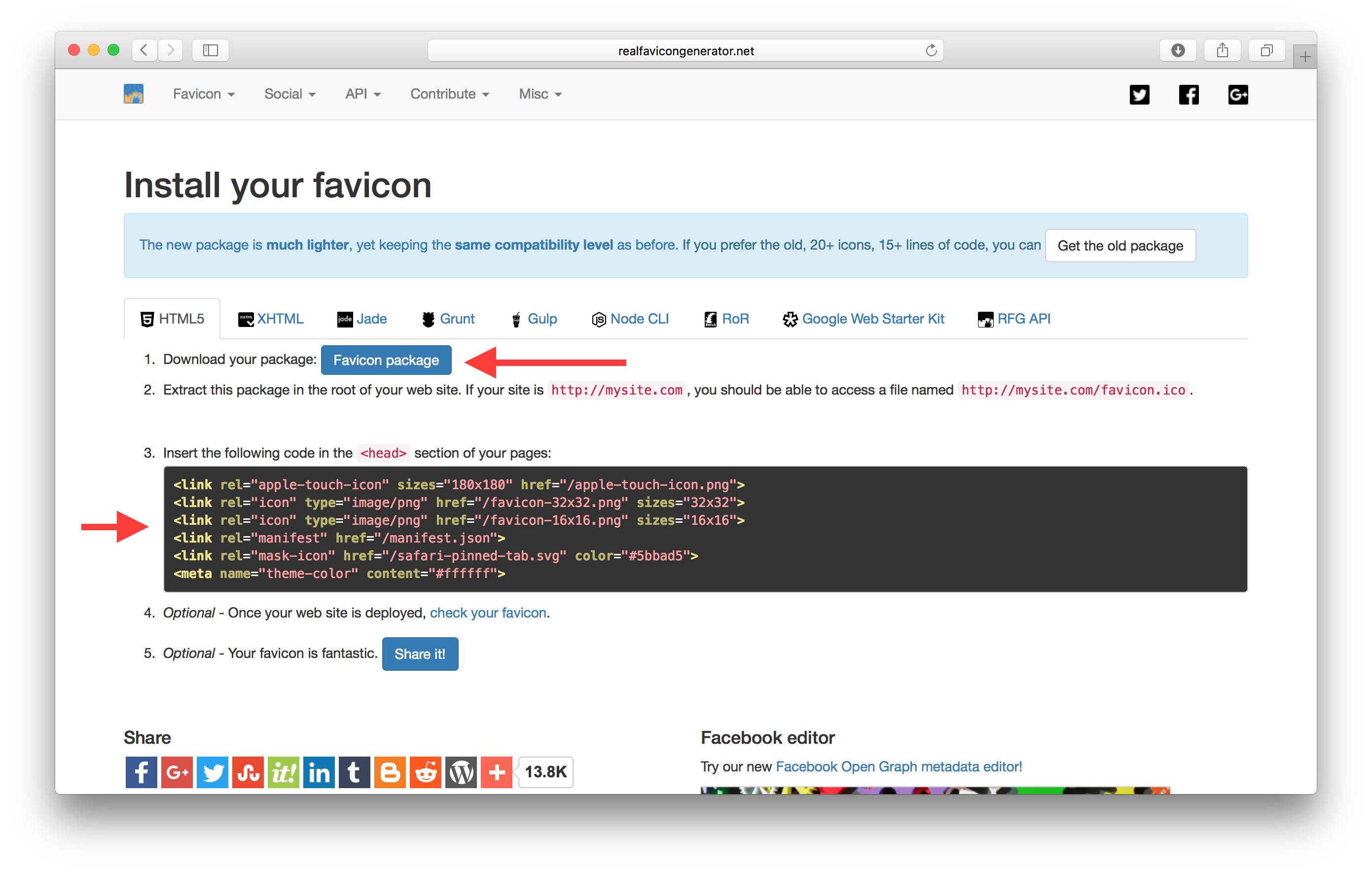Image resolution: width=1372 pixels, height=873 pixels.
Task: Click the Get the old package button
Action: coord(1118,245)
